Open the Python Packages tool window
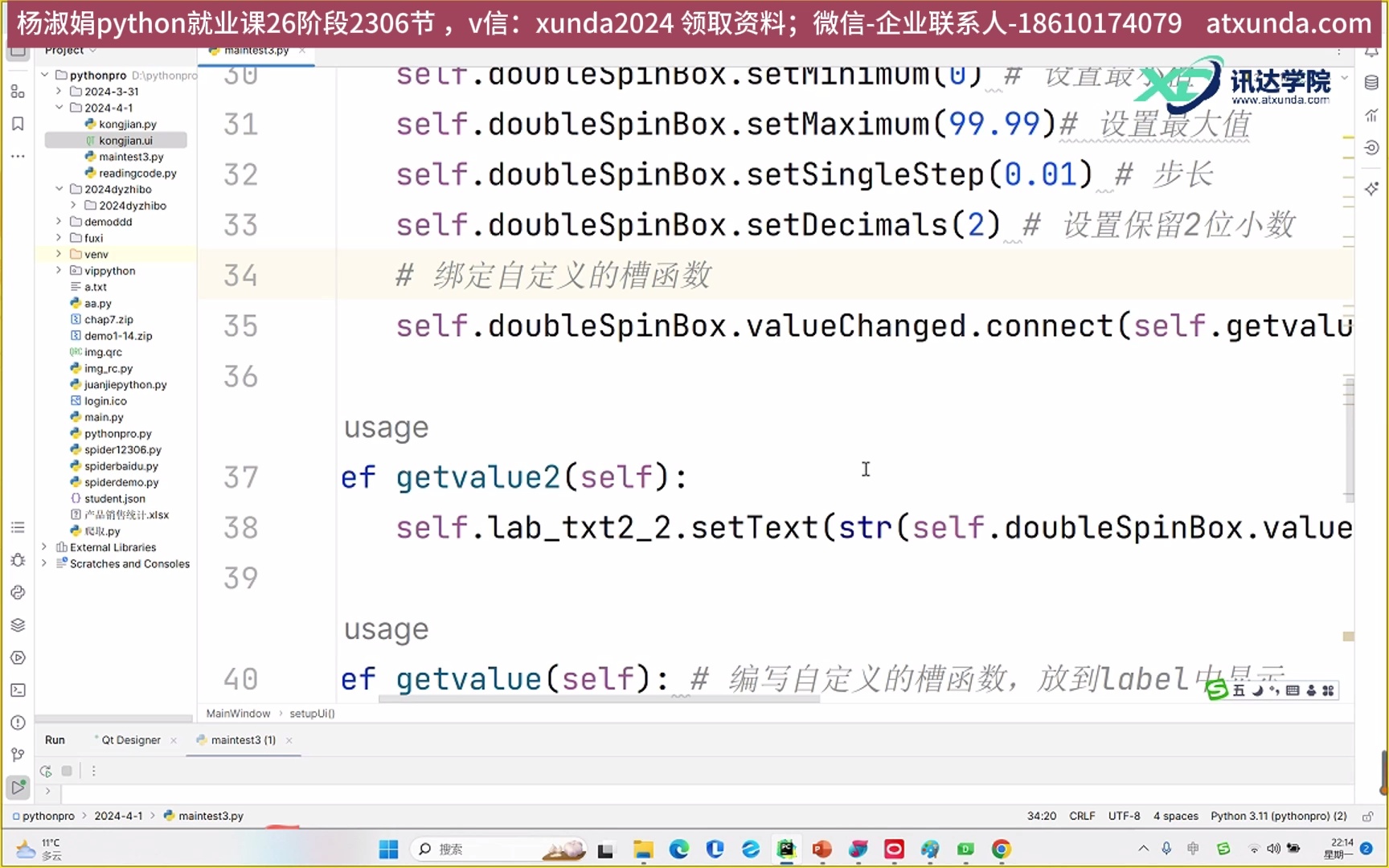This screenshot has height=868, width=1389. point(18,592)
